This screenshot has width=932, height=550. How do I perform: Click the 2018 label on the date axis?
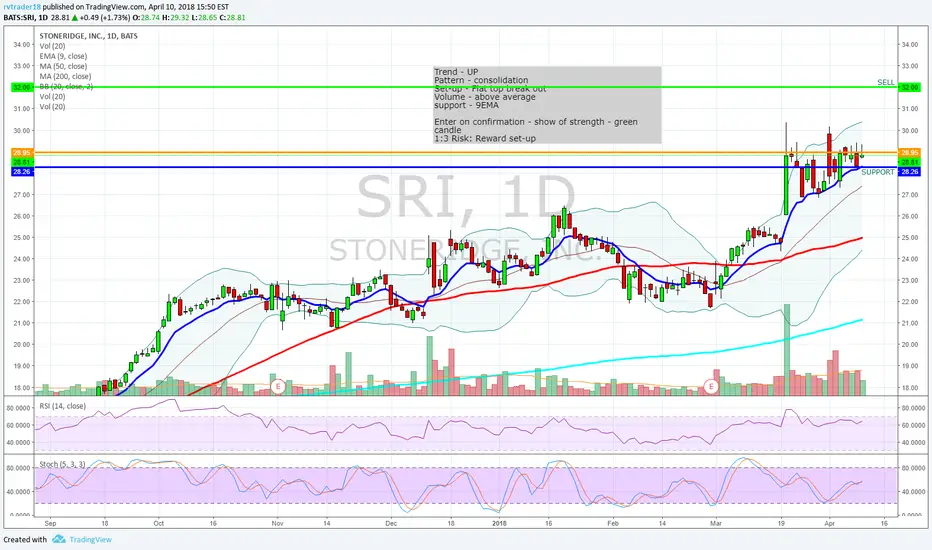(499, 523)
